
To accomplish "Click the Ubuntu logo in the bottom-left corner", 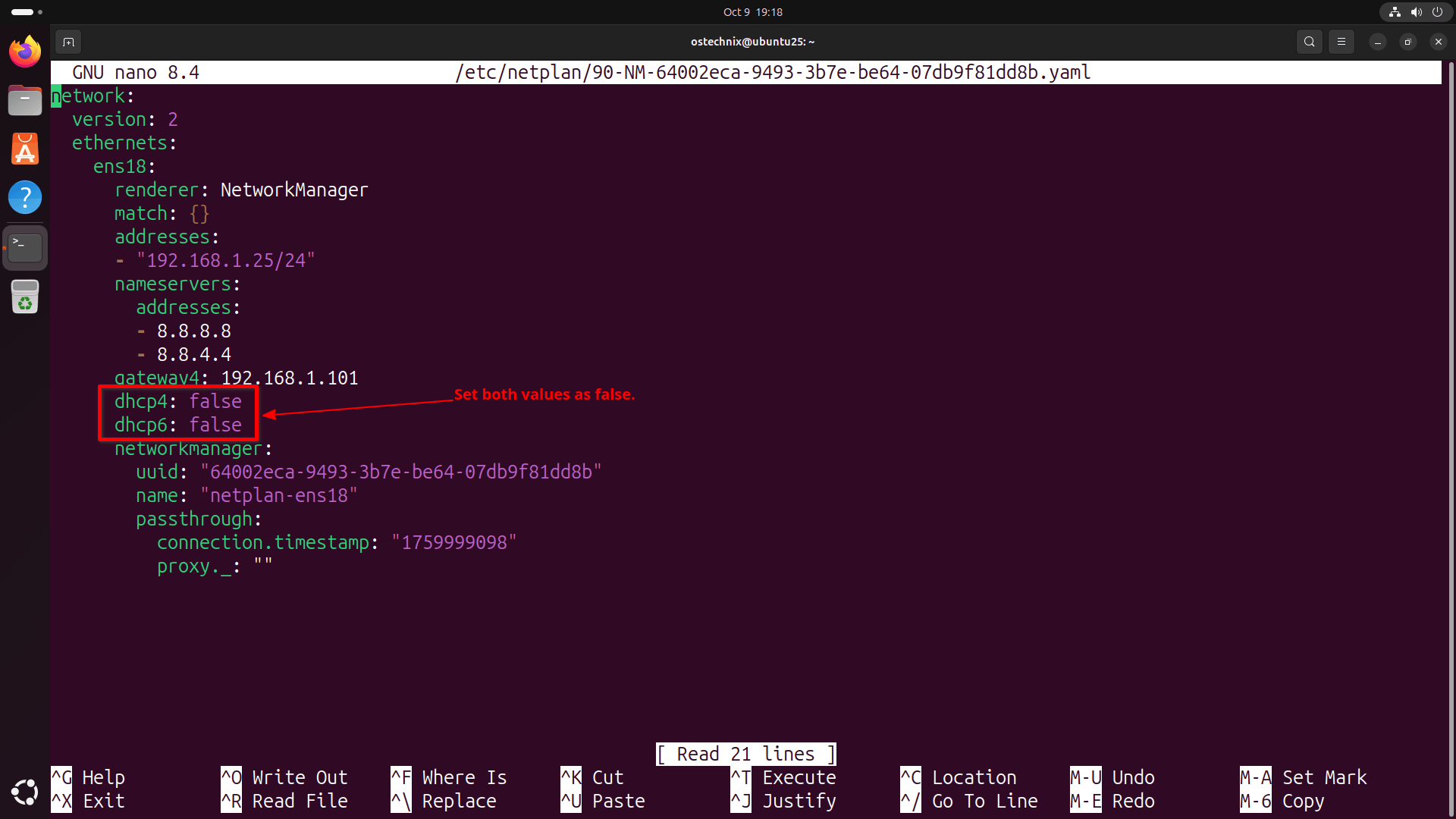I will [x=25, y=792].
